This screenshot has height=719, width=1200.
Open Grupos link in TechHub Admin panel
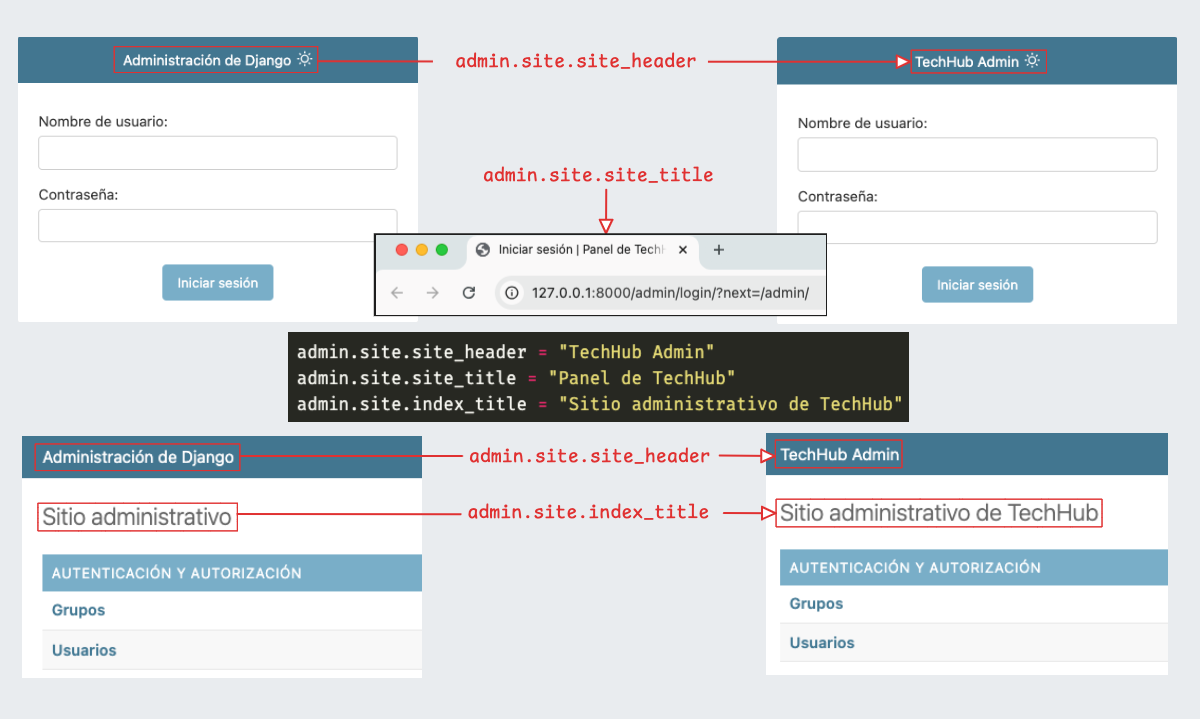pyautogui.click(x=816, y=604)
